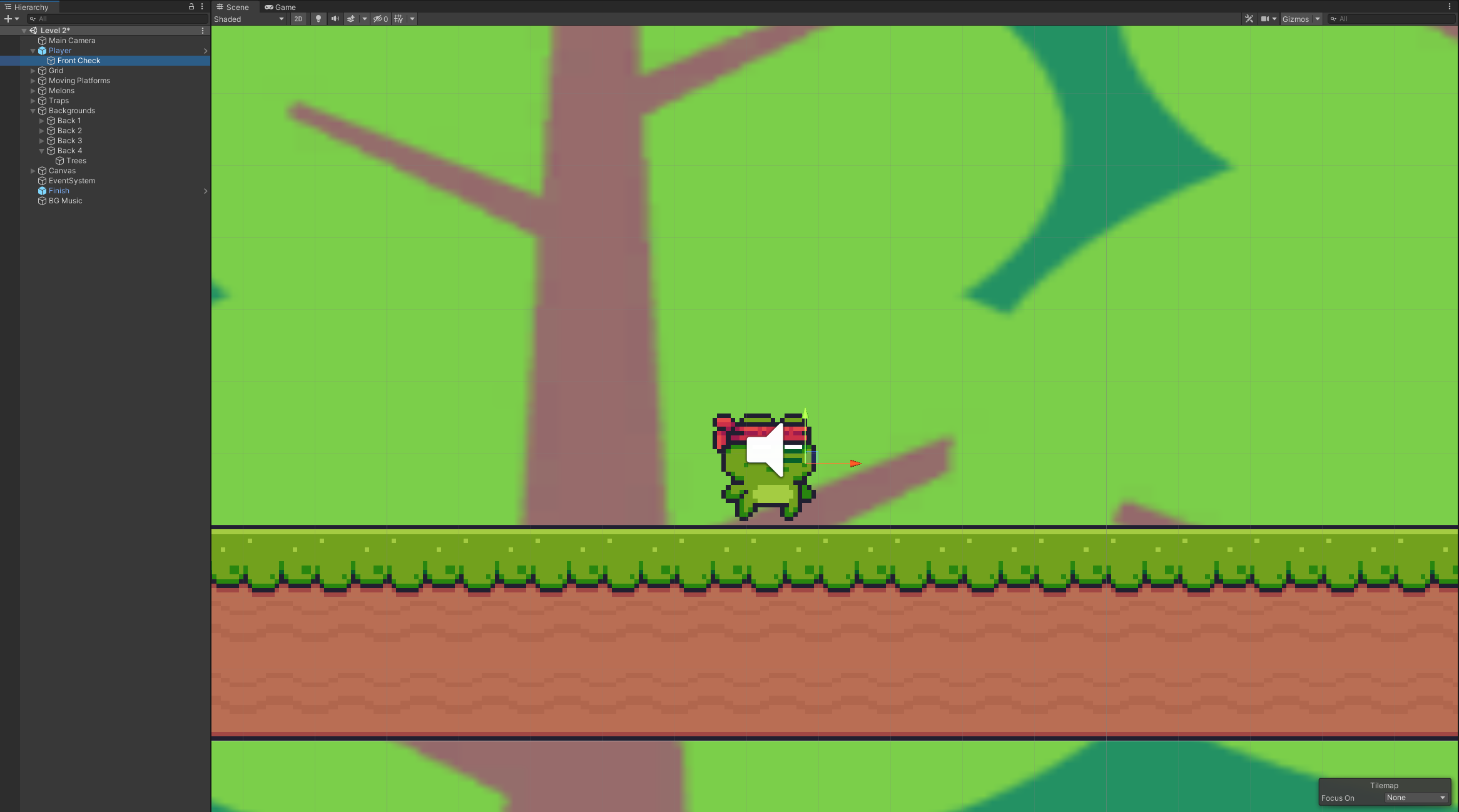
Task: Select BG Music in Hierarchy
Action: click(66, 201)
